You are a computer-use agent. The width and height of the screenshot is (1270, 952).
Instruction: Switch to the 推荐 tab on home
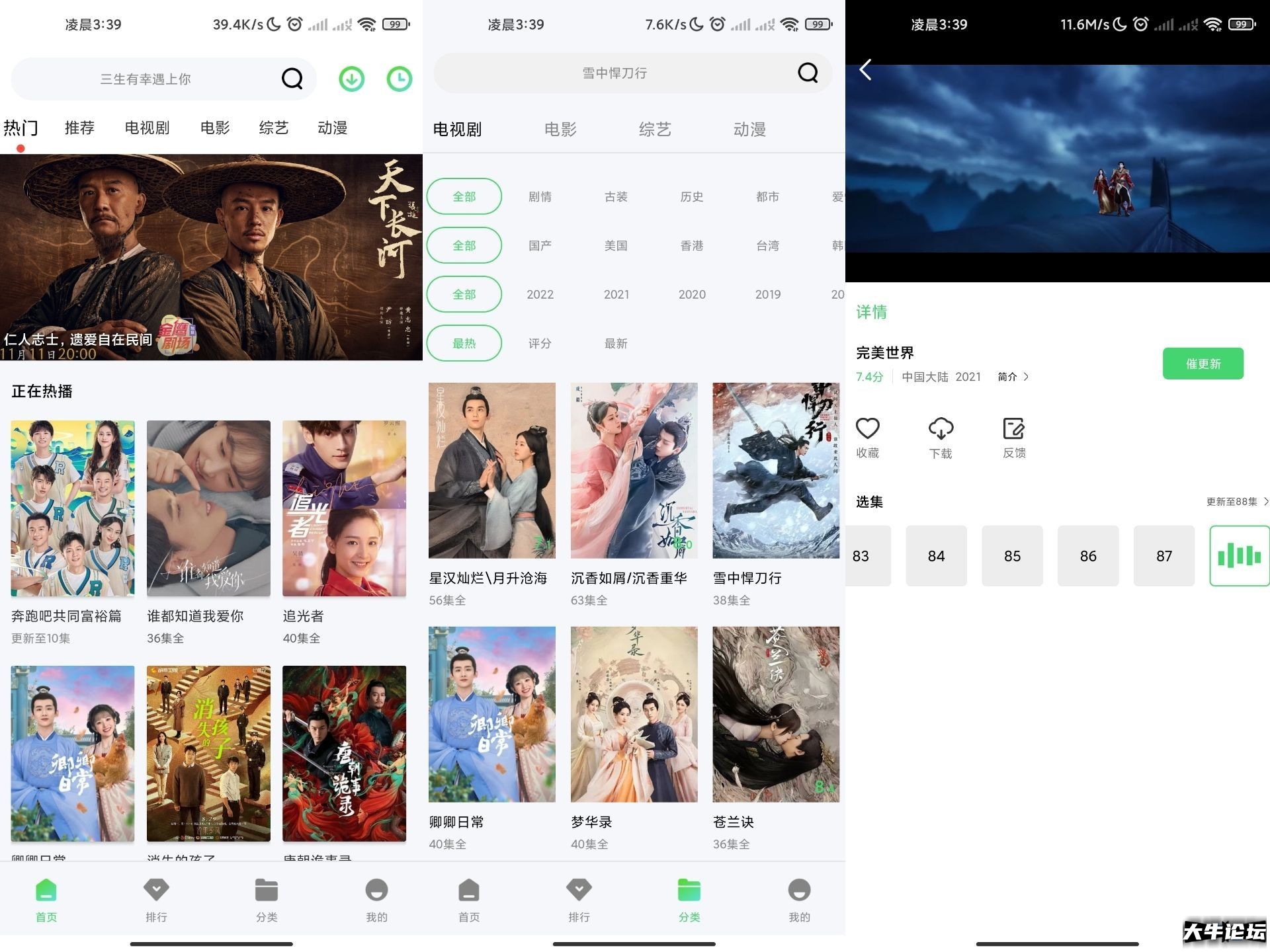point(79,128)
